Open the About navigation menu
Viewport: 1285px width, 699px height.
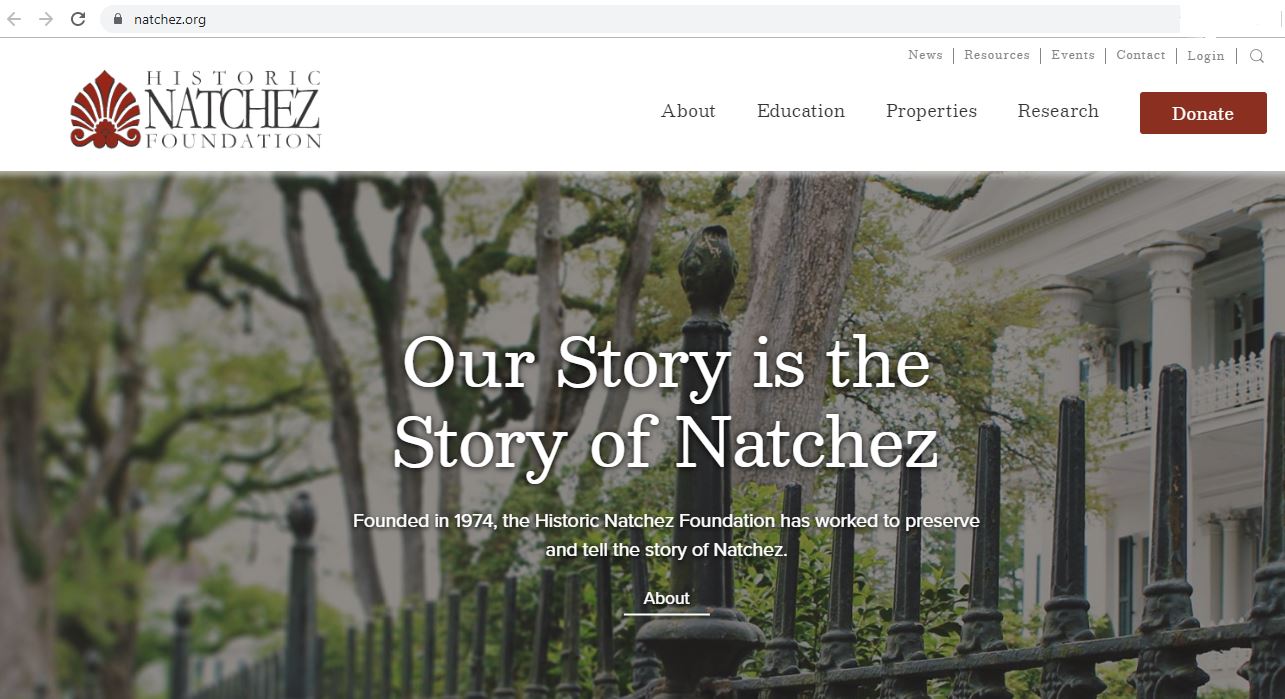click(688, 111)
